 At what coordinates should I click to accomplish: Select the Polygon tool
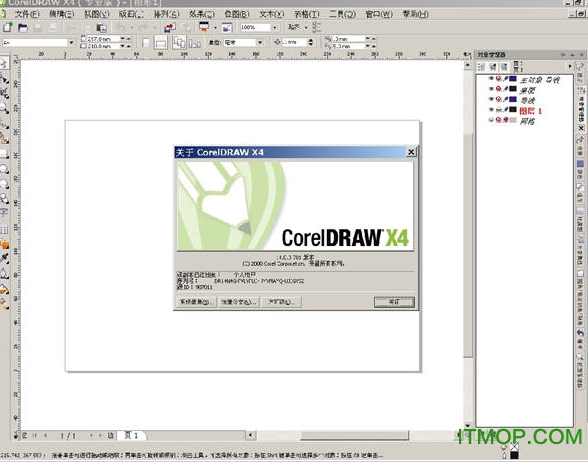point(4,184)
